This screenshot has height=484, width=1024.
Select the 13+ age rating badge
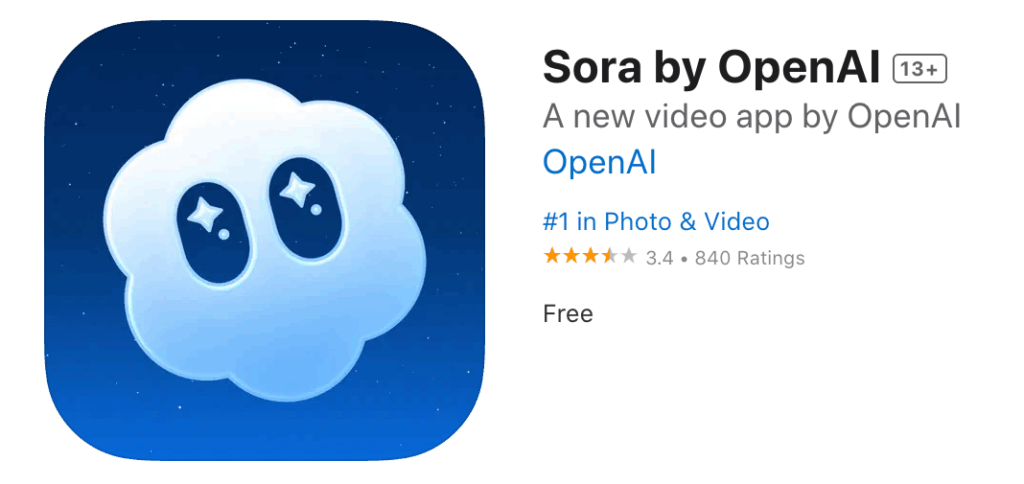(920, 68)
